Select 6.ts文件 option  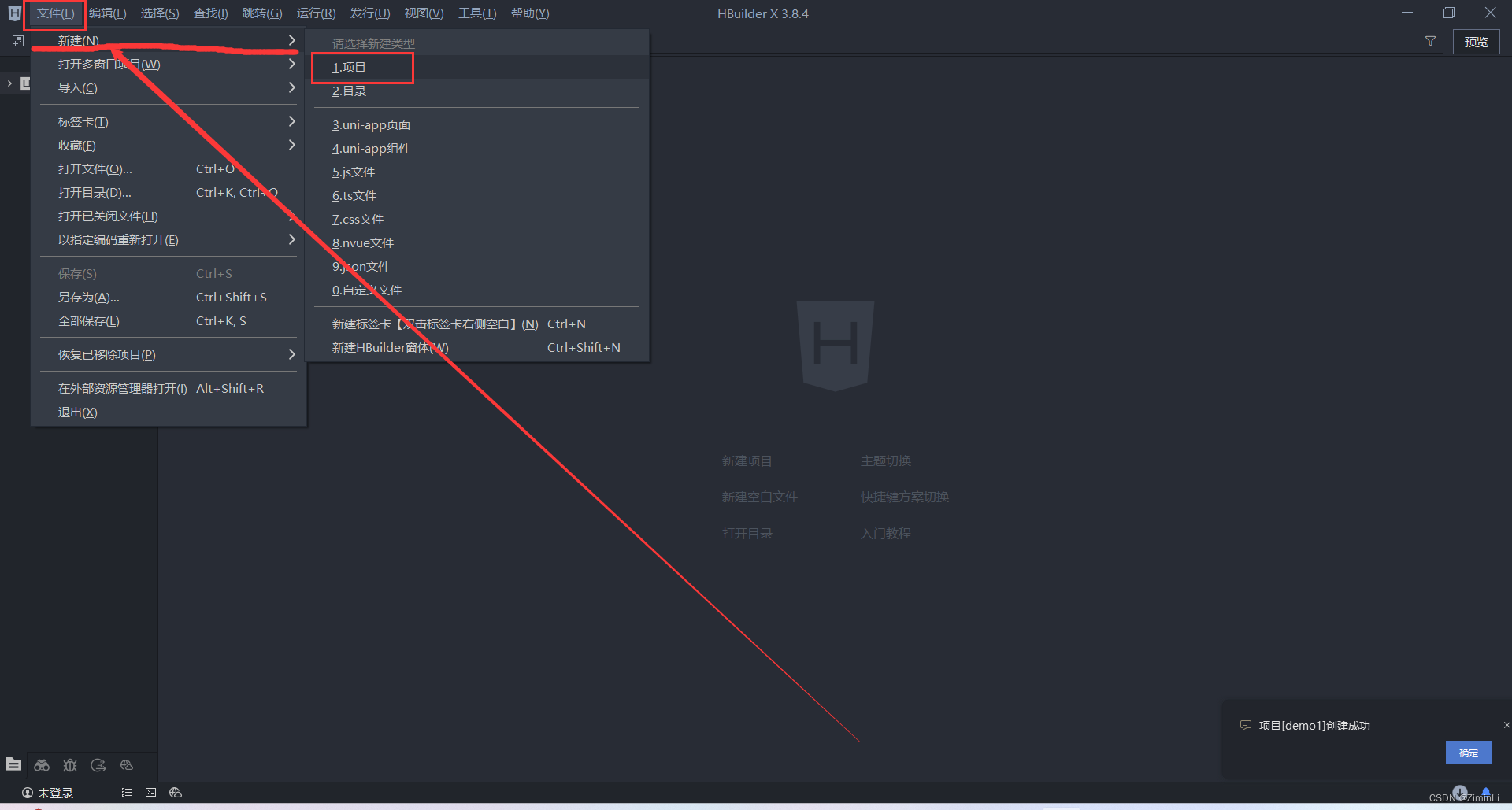coord(476,195)
